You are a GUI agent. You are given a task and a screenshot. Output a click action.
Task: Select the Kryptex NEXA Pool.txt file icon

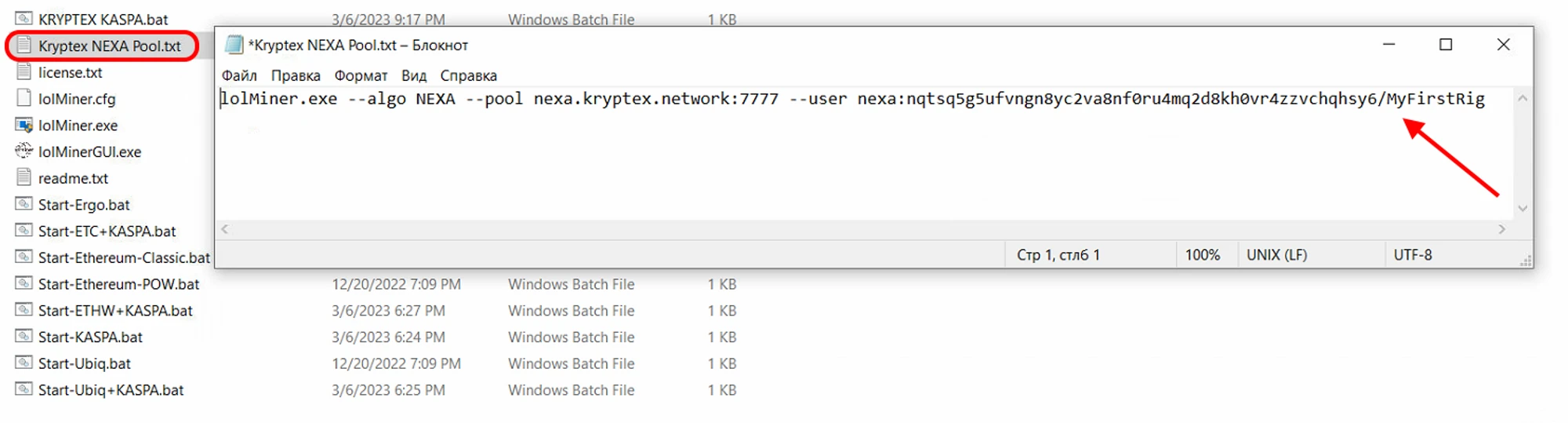24,46
